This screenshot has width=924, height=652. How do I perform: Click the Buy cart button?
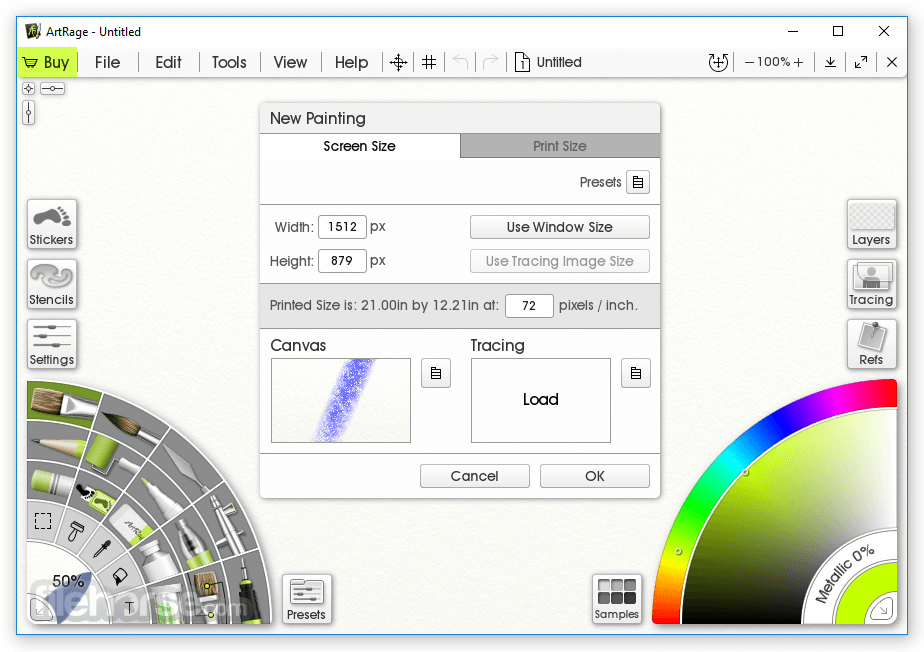(x=47, y=62)
